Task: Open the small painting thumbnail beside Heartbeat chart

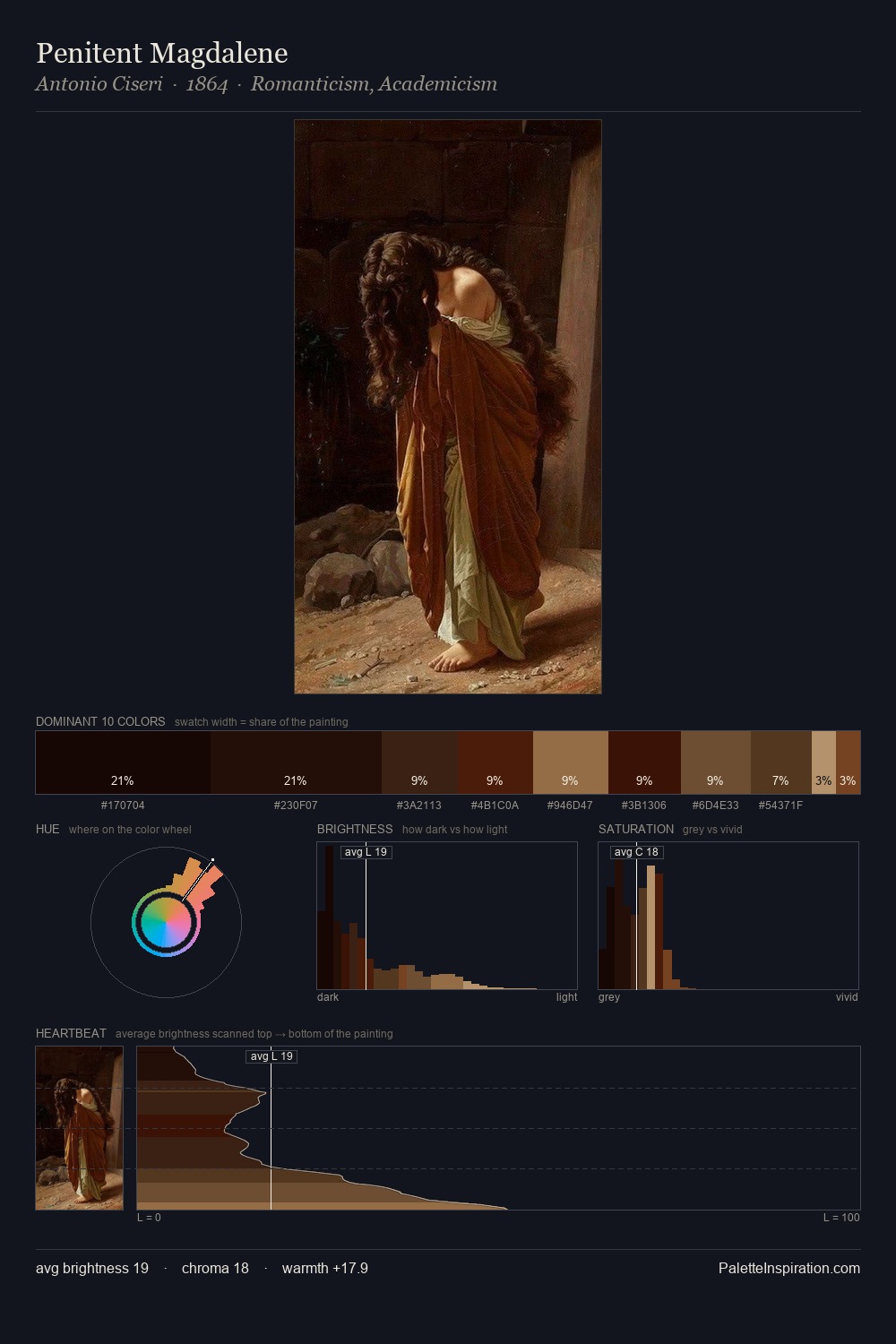Action: pyautogui.click(x=80, y=1128)
